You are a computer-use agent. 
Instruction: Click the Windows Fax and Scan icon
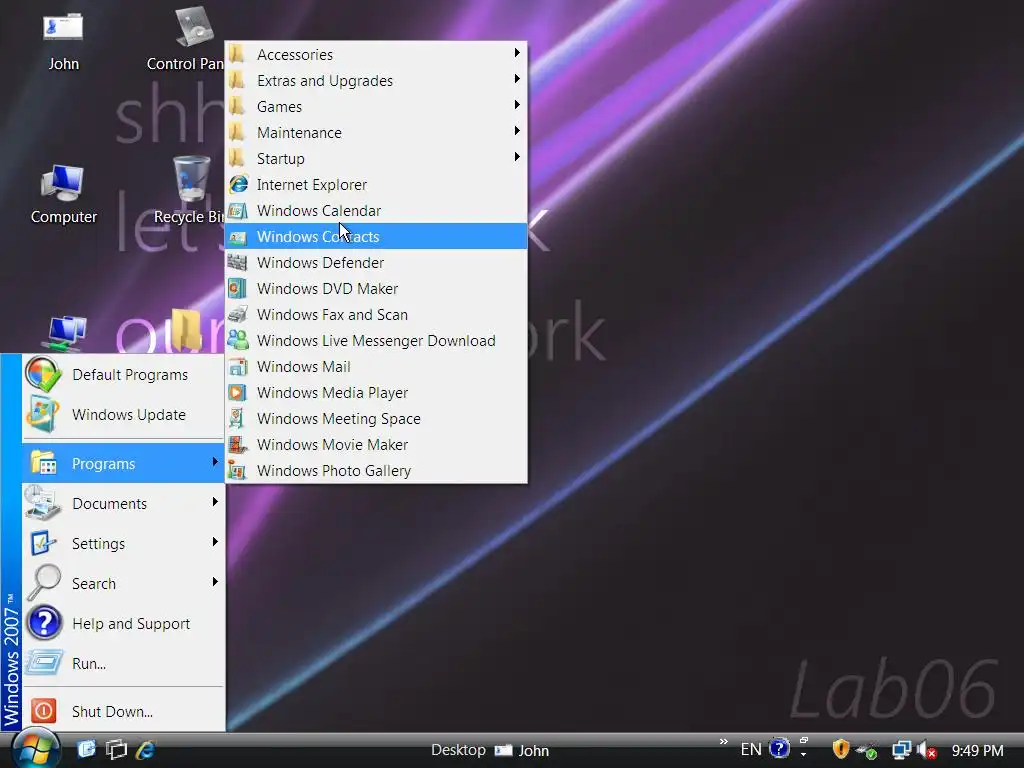[x=238, y=315]
